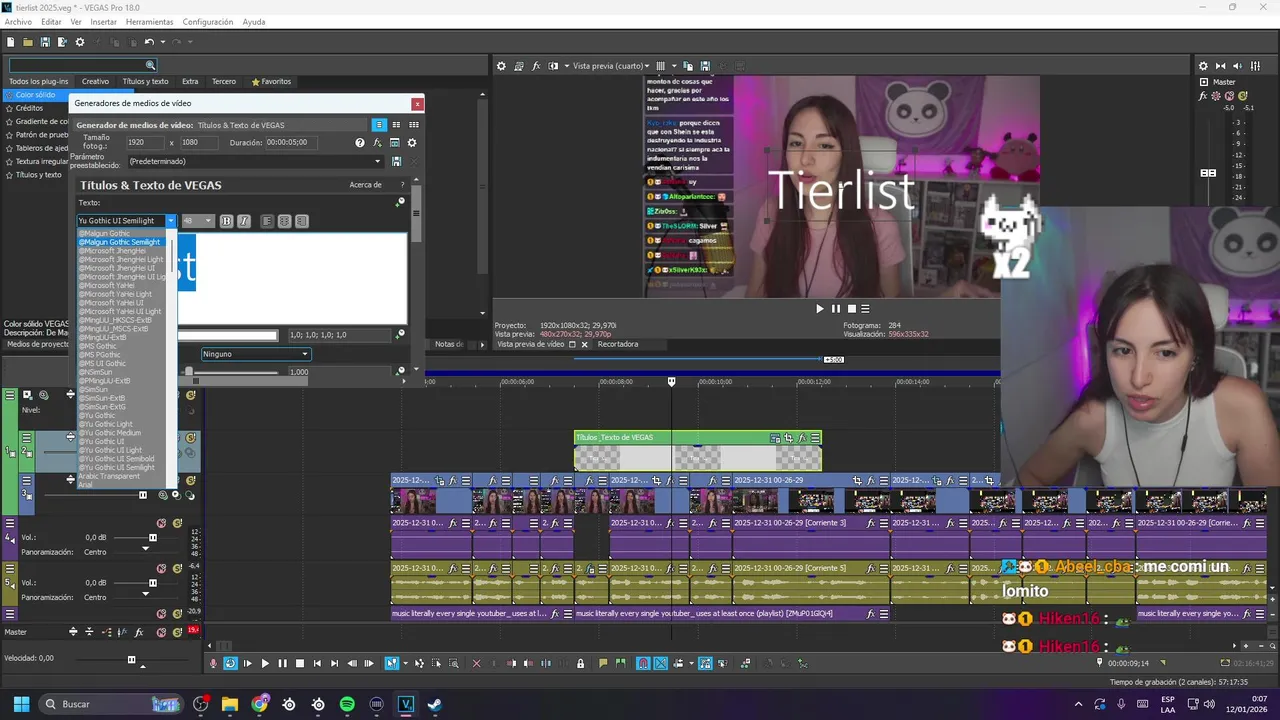This screenshot has width=1280, height=720.
Task: Save preset with floppy disk icon
Action: pyautogui.click(x=397, y=161)
